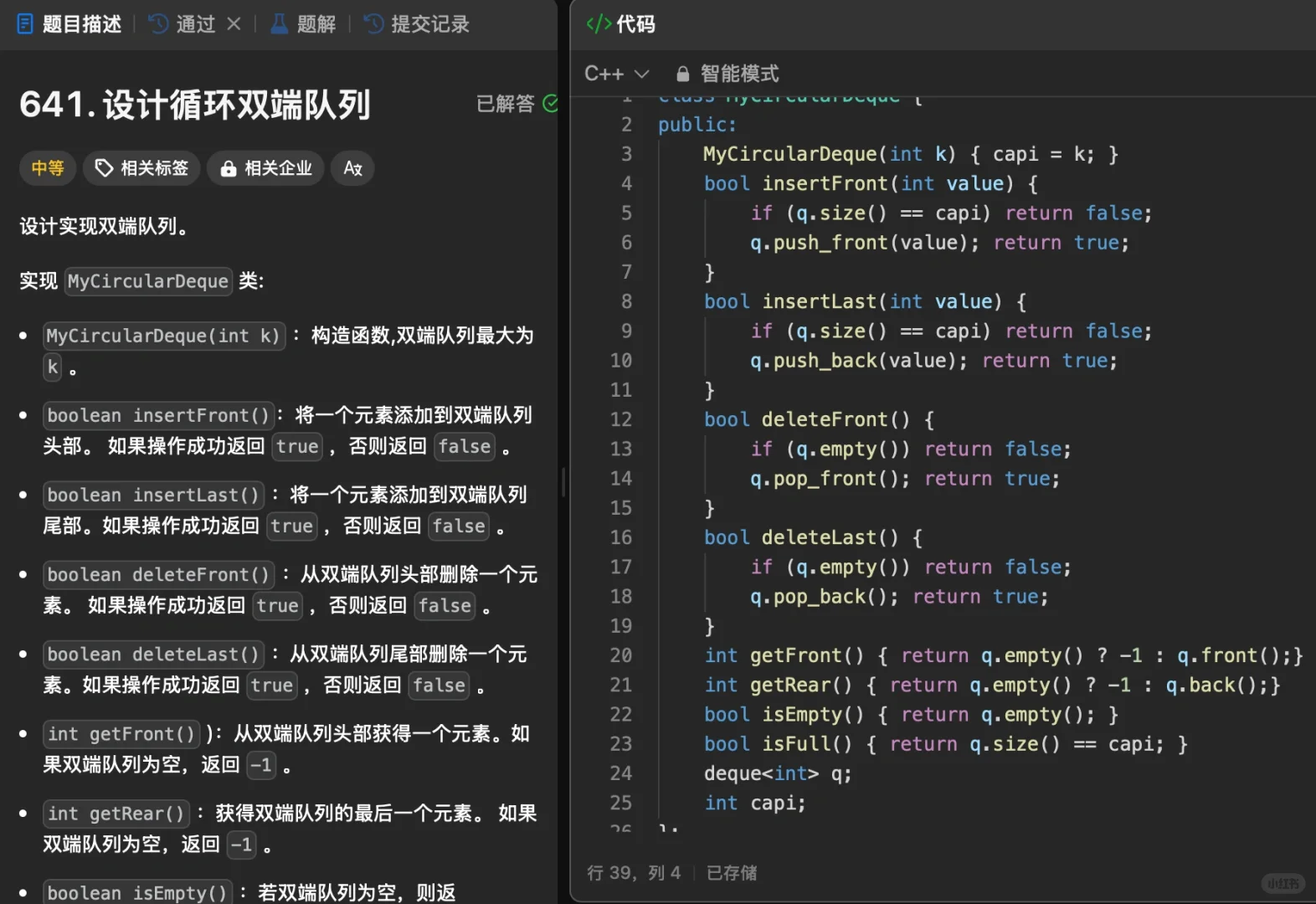Click the problem title 641. 设计循环双端队列
The image size is (1316, 904).
coord(195,105)
